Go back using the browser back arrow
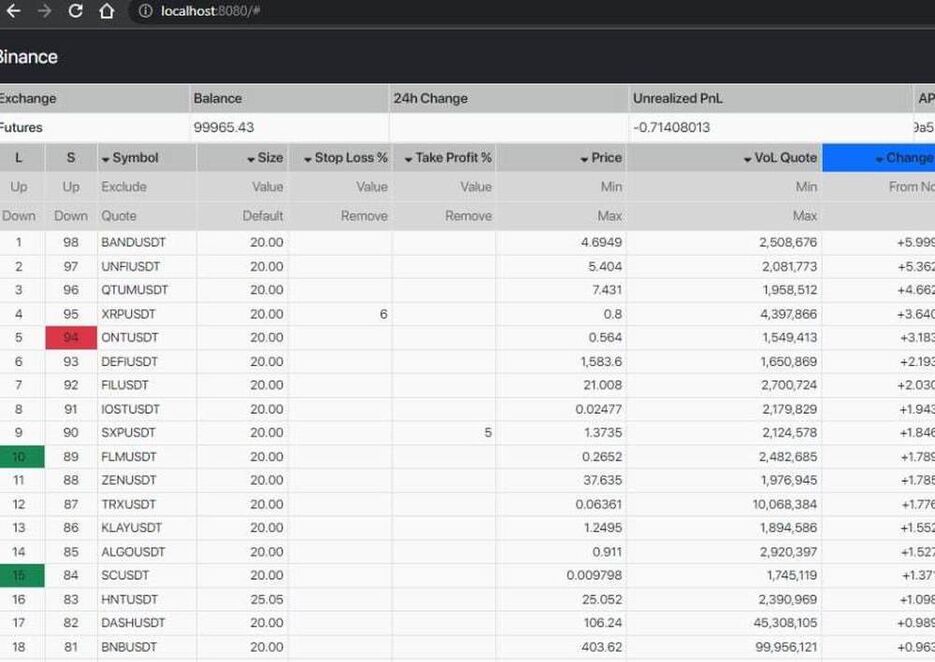The image size is (935, 662). click(13, 11)
